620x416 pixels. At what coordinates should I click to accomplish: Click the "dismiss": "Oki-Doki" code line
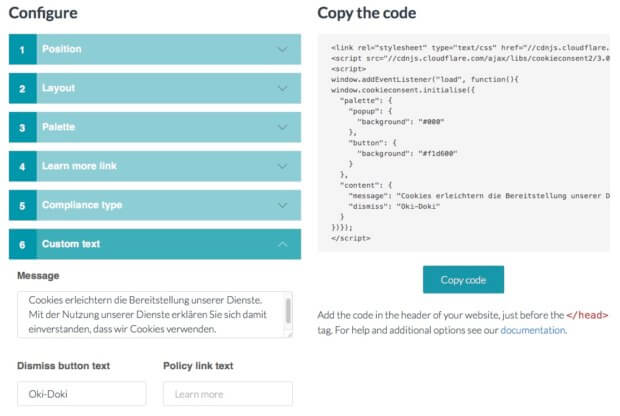tap(394, 206)
